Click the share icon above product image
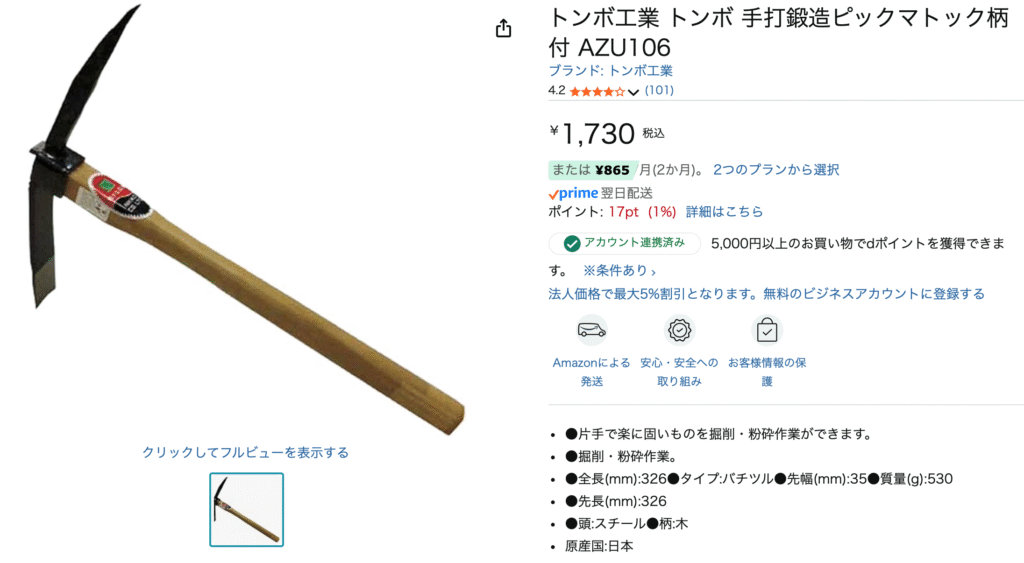This screenshot has height=563, width=1024. click(x=503, y=28)
